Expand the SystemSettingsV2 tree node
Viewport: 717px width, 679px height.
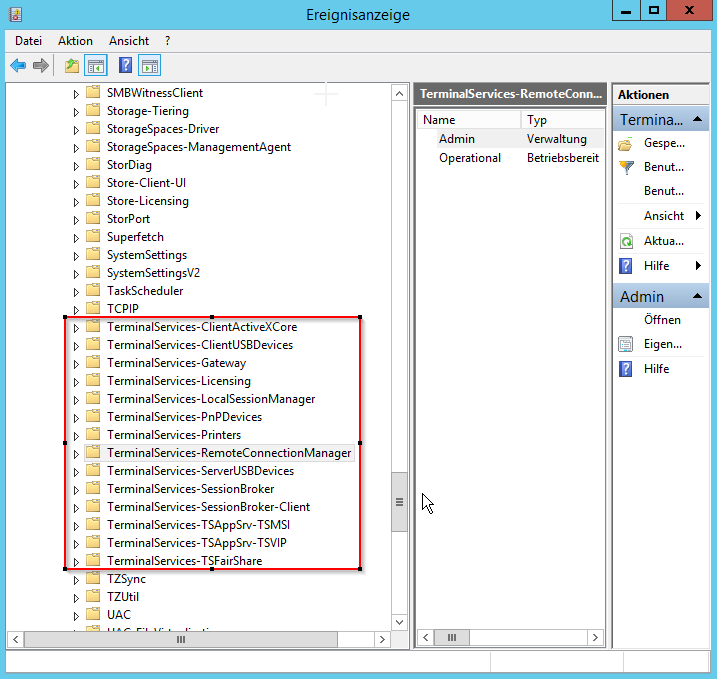tap(76, 274)
